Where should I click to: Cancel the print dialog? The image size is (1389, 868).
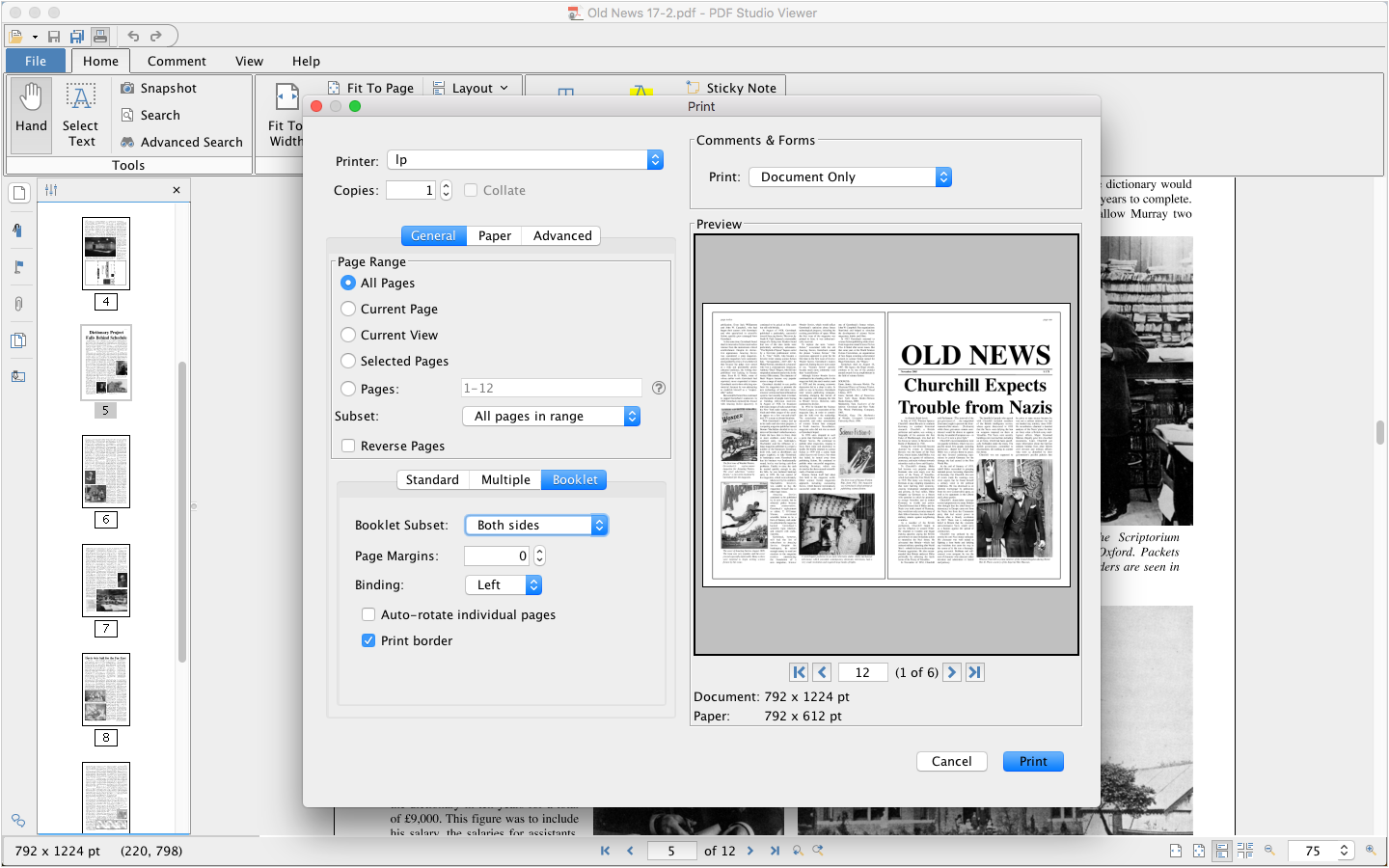tap(951, 761)
